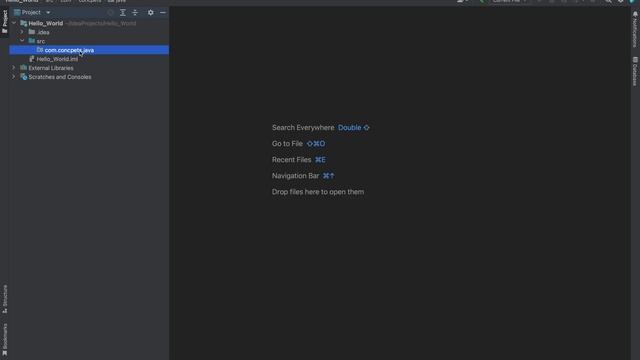Click the Expand All icon in Project panel
The image size is (640, 360).
tap(122, 13)
